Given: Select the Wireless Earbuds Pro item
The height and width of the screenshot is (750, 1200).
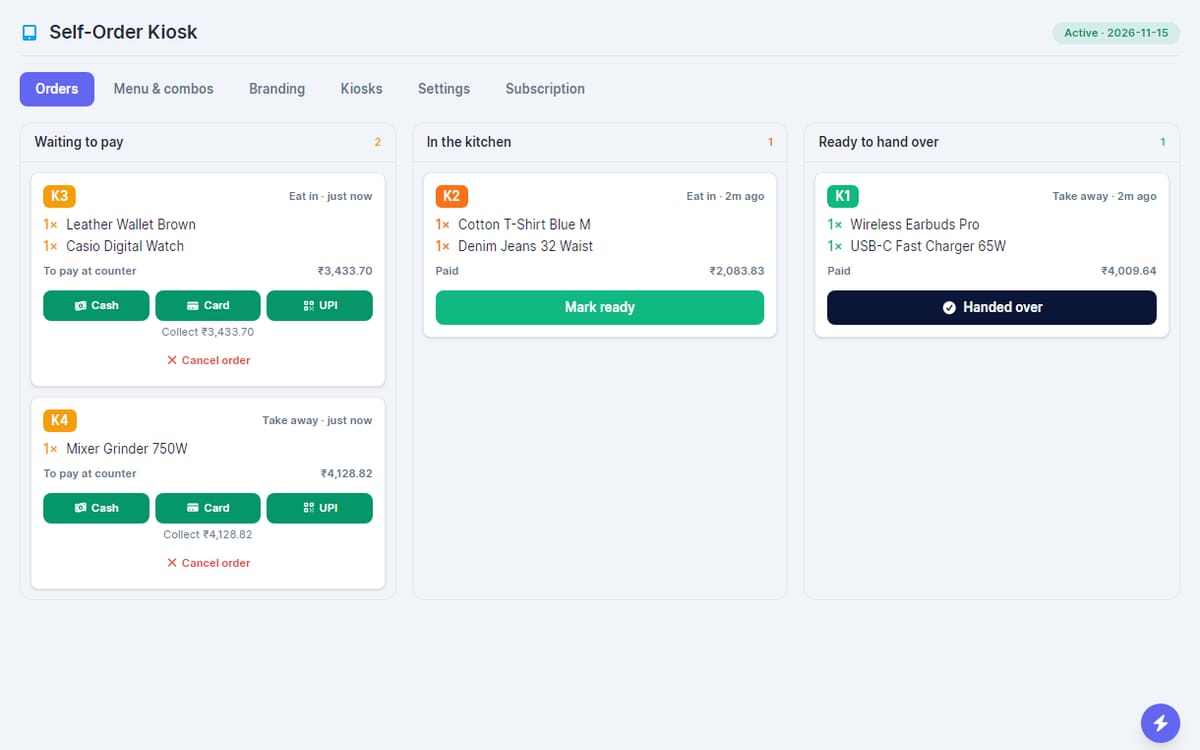Looking at the screenshot, I should (x=915, y=224).
